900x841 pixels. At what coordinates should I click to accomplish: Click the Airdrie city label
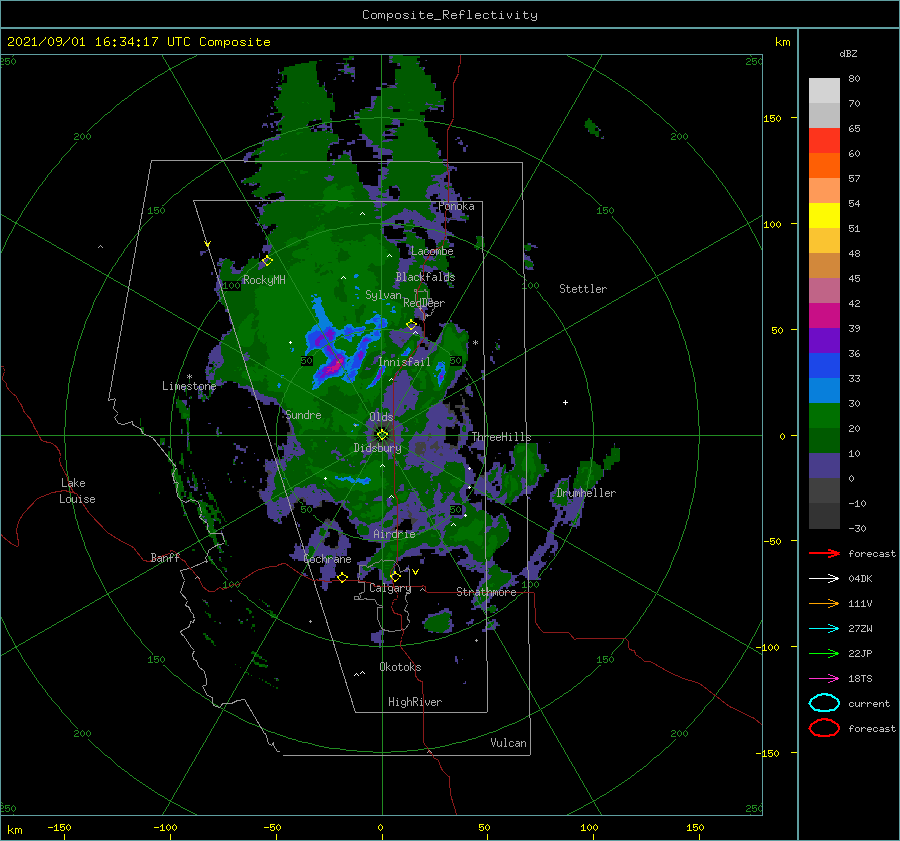pyautogui.click(x=394, y=534)
